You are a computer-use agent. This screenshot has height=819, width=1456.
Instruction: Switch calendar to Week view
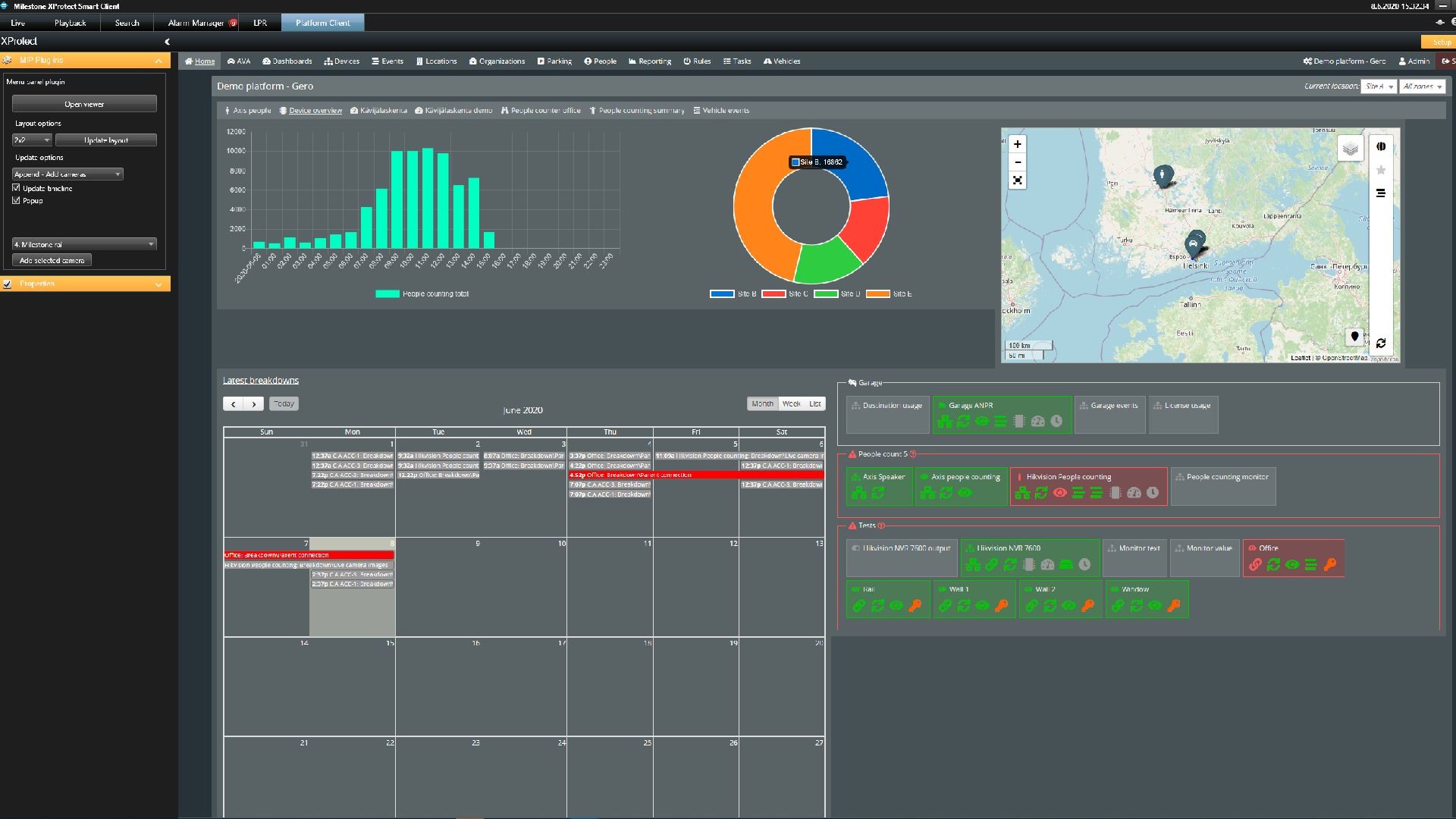click(791, 404)
